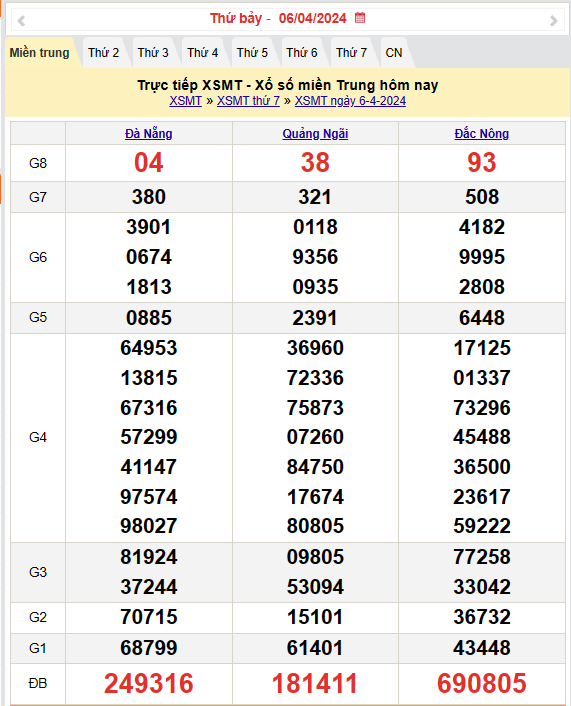Click Đắc Nông G8 result 93

[x=482, y=163]
